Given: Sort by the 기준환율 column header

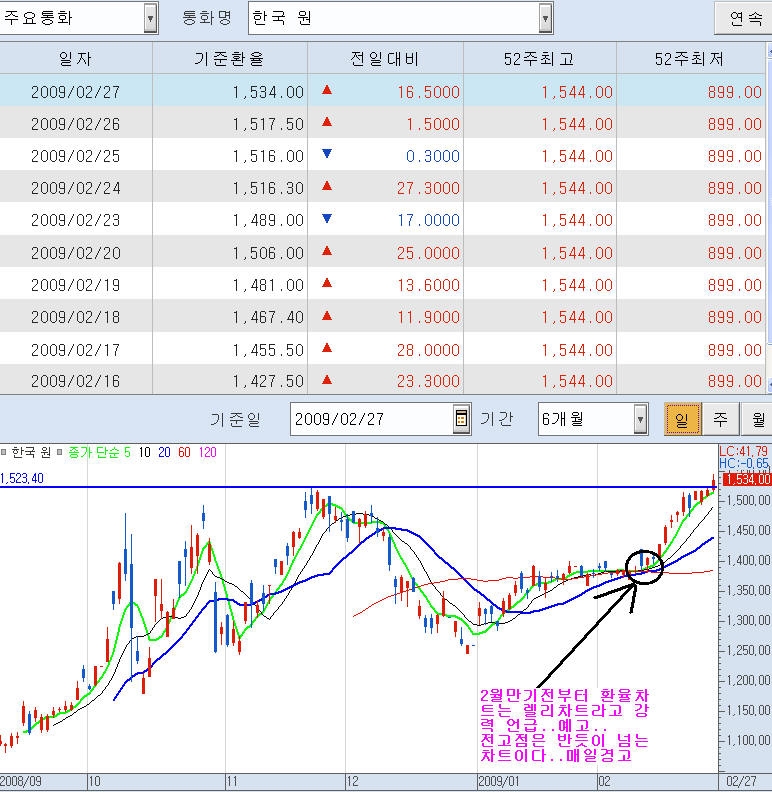Looking at the screenshot, I should click(229, 59).
